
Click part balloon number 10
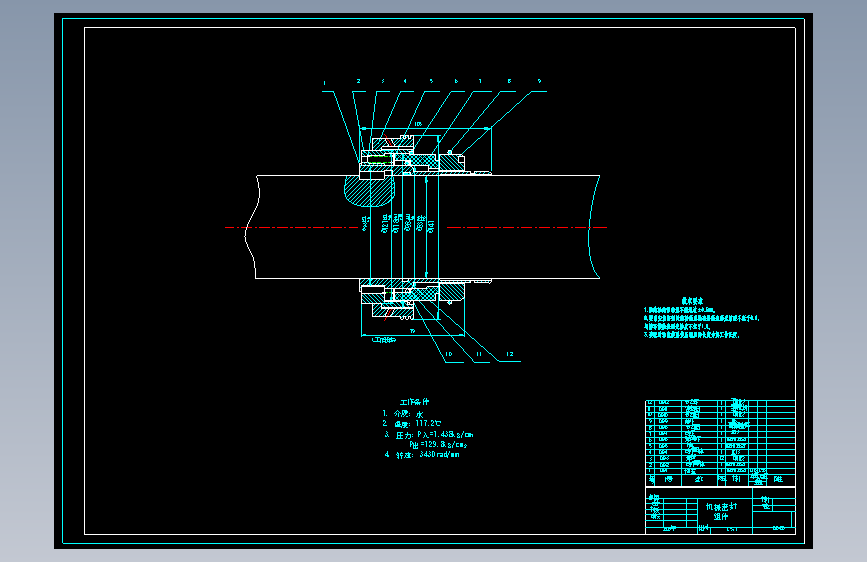click(448, 354)
